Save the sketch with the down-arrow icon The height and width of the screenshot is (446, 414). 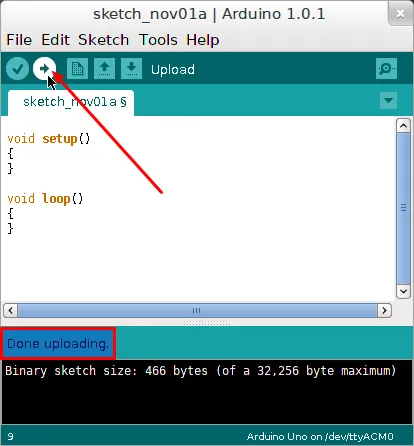pos(131,69)
